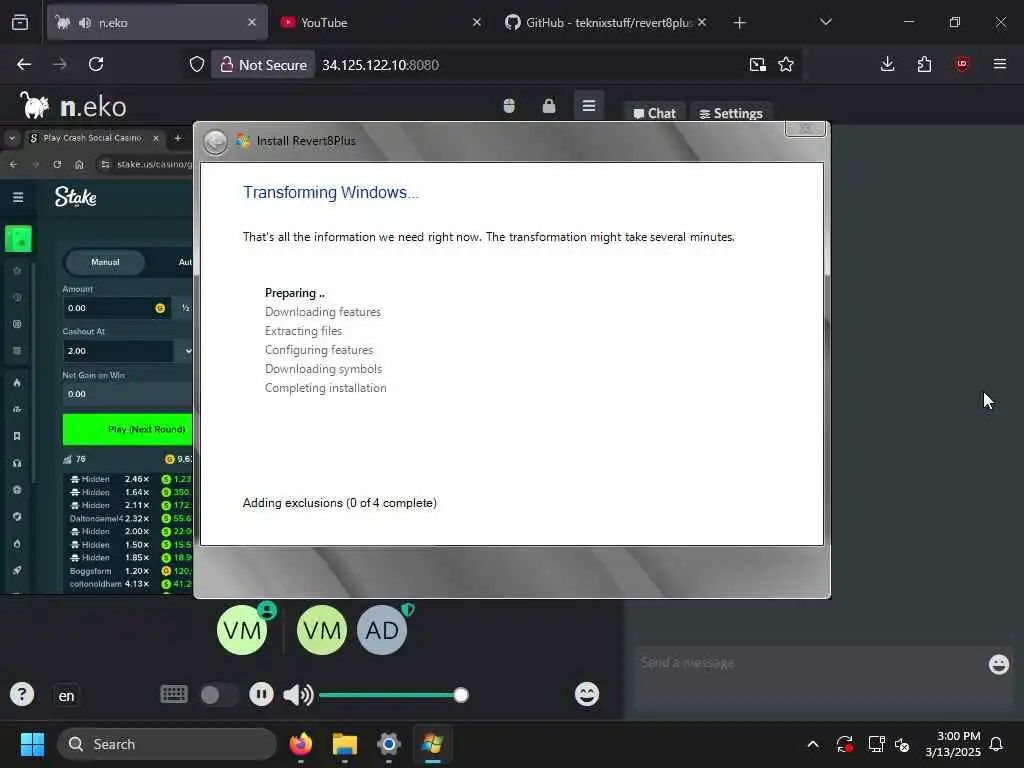Go back in Firefox history
Image resolution: width=1024 pixels, height=768 pixels.
pyautogui.click(x=24, y=64)
